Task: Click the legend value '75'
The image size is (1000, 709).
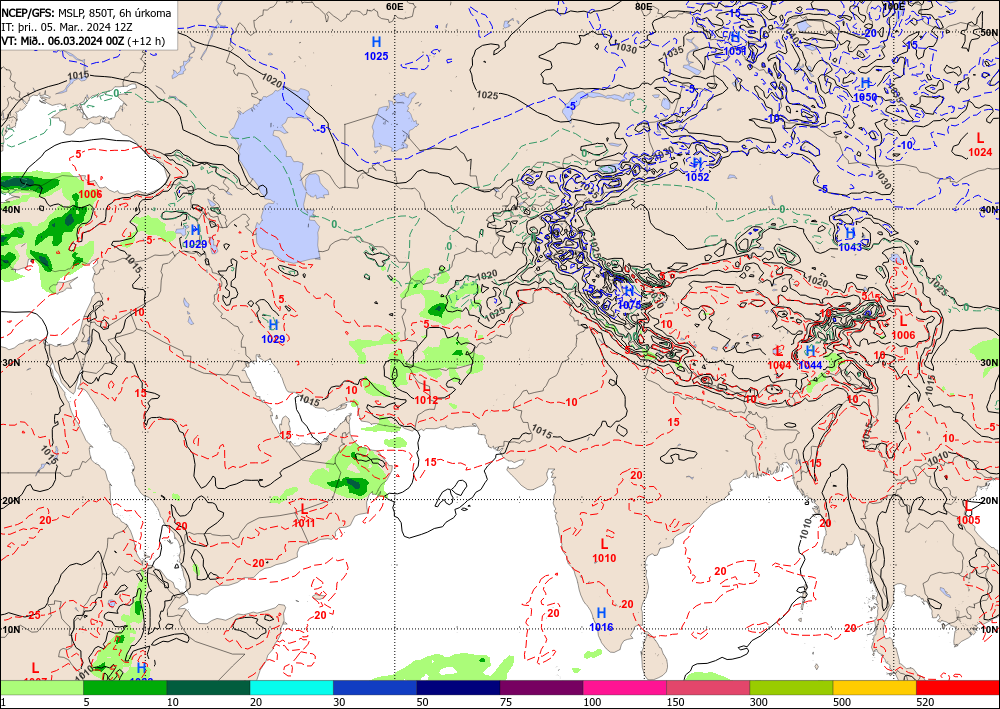Action: (x=506, y=702)
